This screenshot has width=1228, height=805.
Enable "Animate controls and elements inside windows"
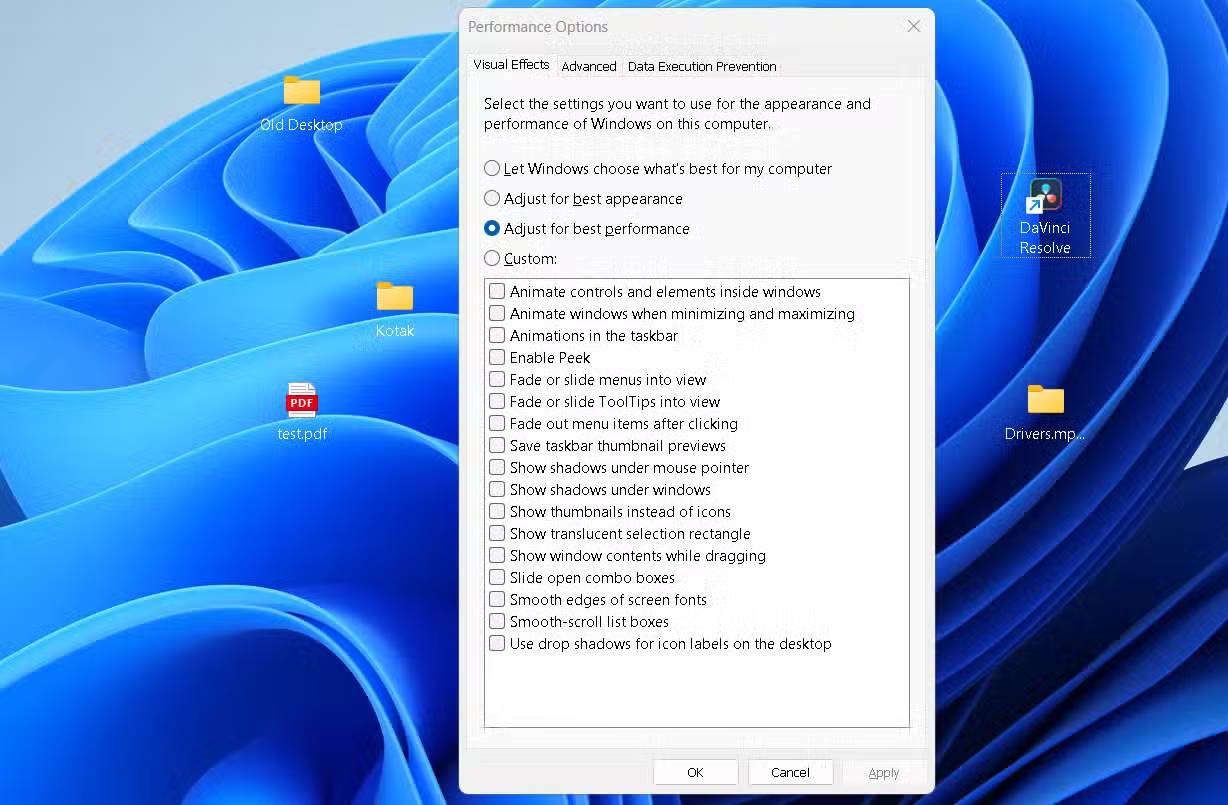497,291
